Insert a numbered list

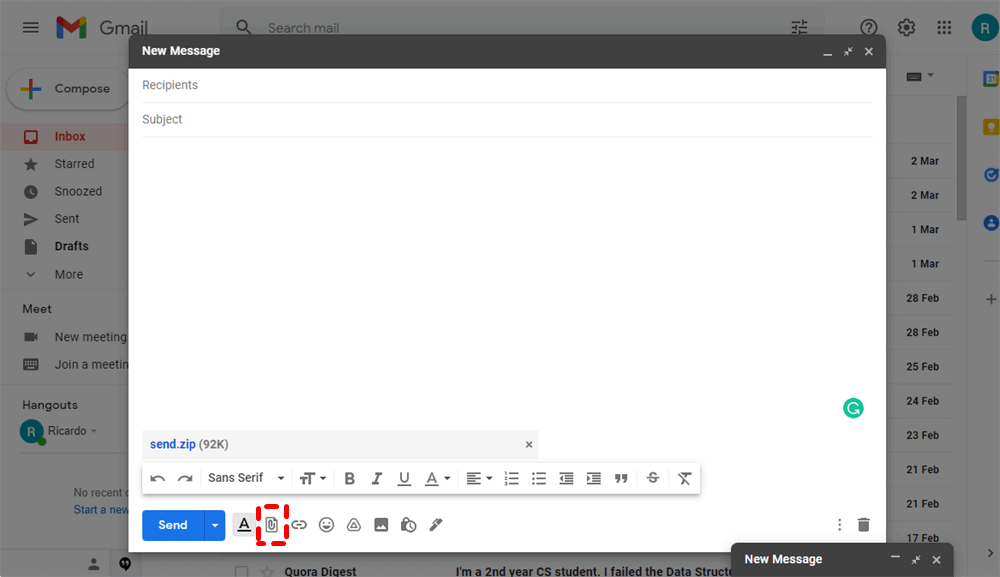coord(511,478)
